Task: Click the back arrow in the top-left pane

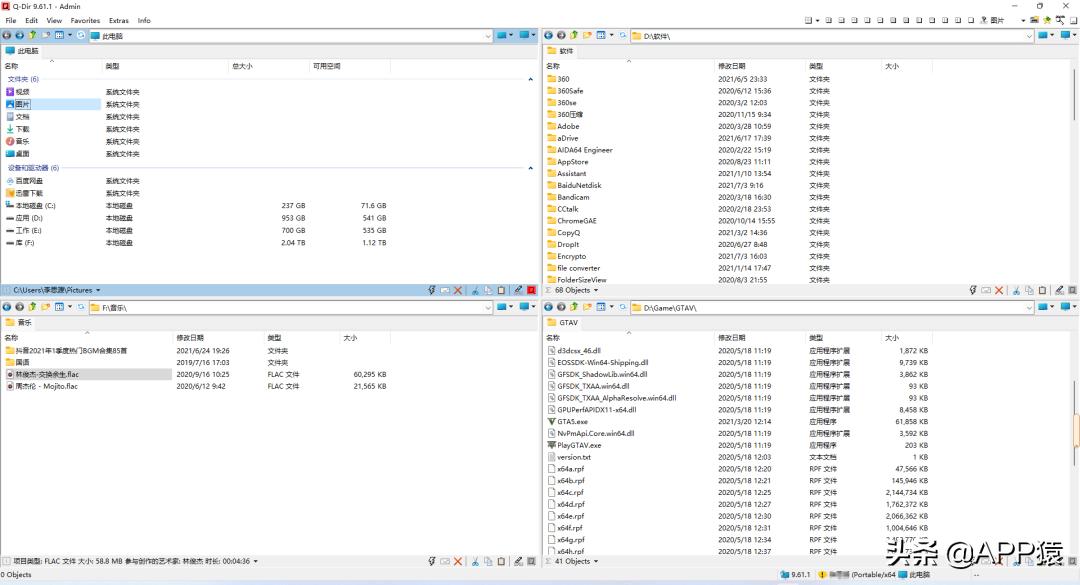Action: click(x=7, y=35)
